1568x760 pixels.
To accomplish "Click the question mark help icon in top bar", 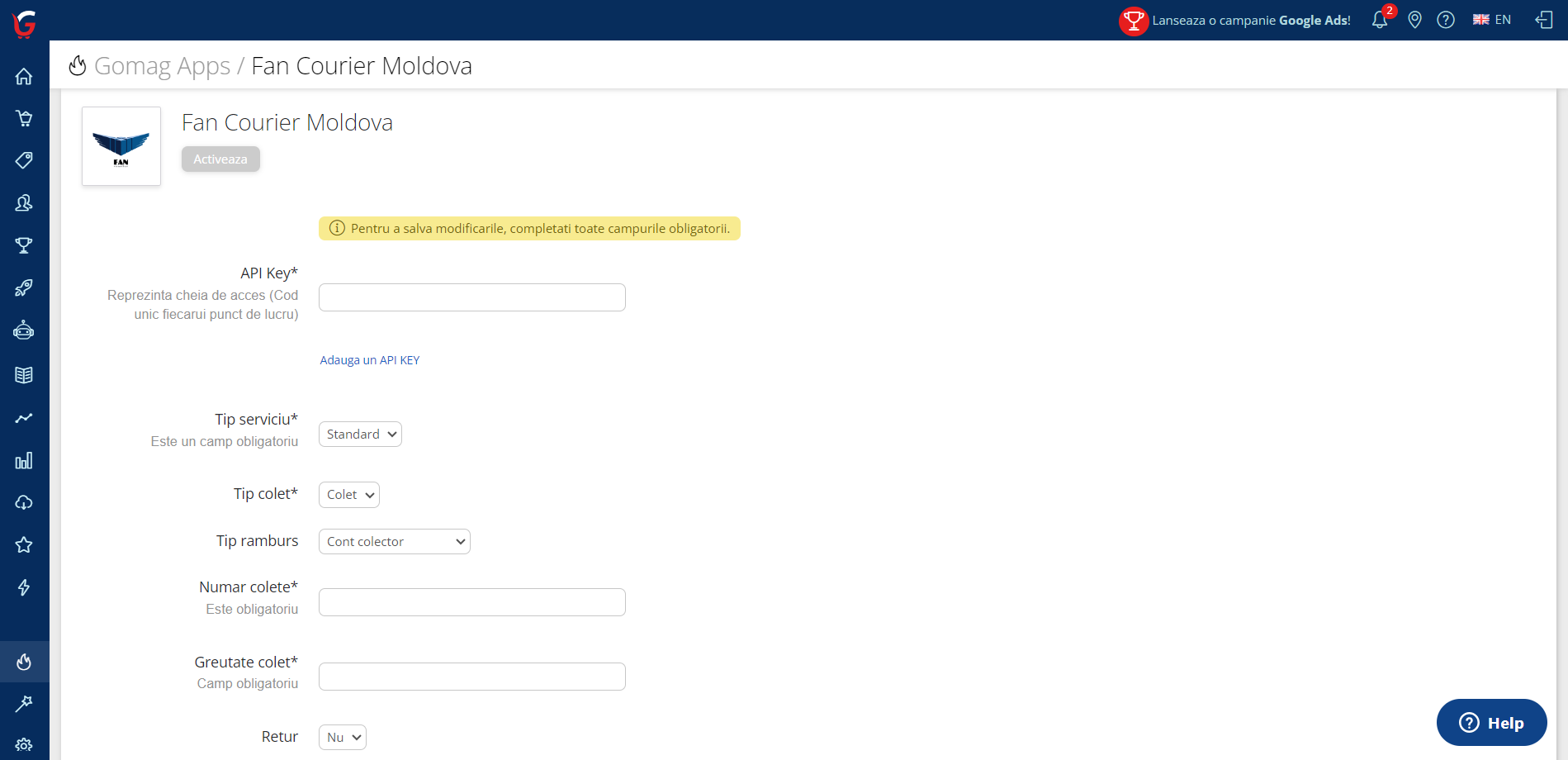I will 1446,20.
